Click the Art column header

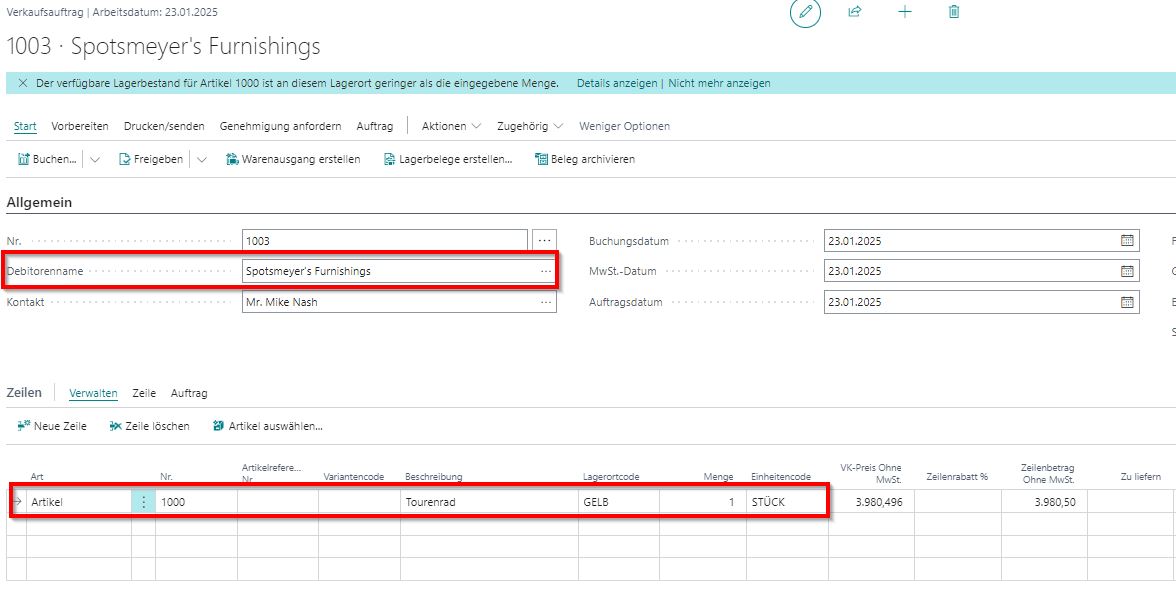tap(37, 476)
